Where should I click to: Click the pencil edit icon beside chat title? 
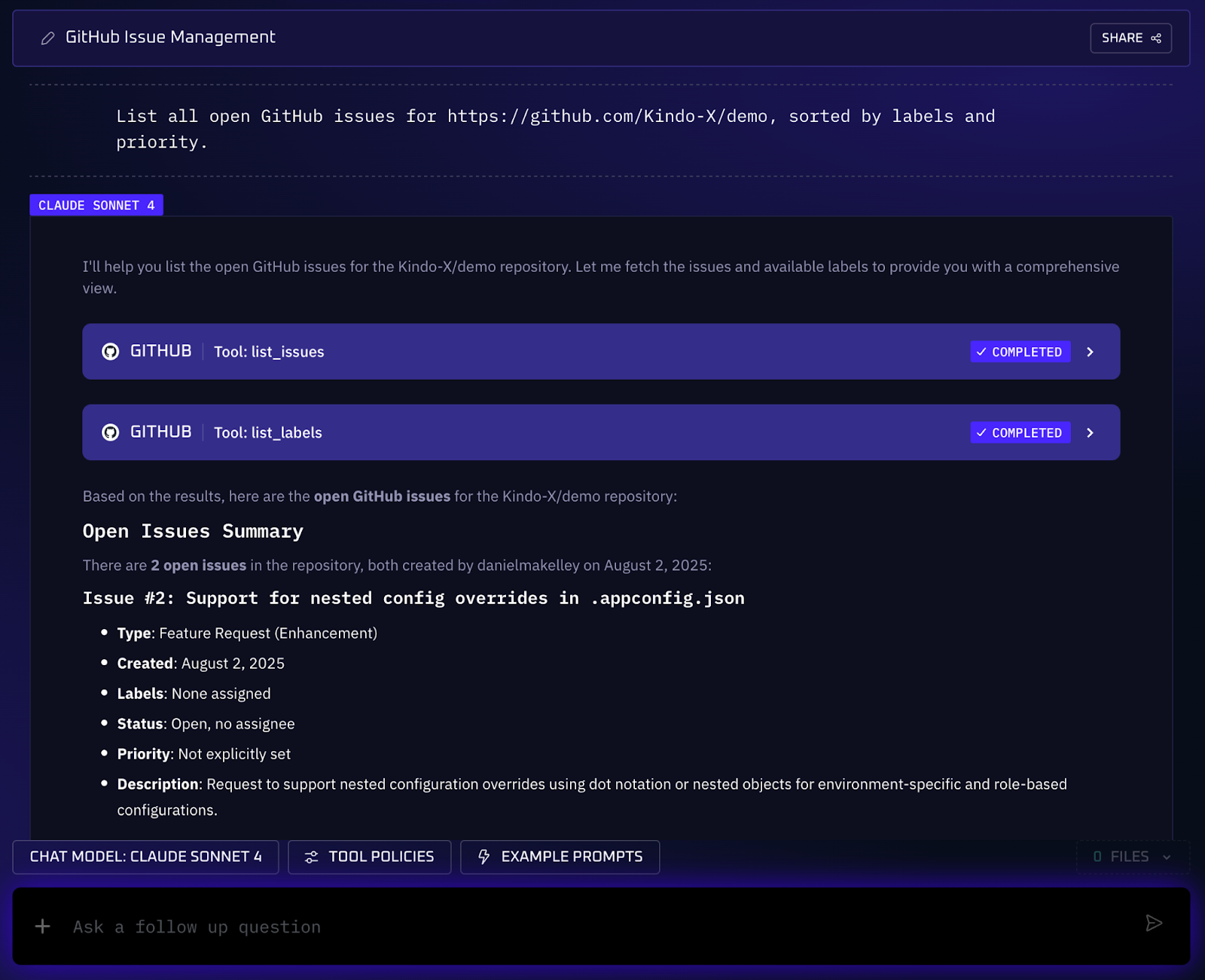point(47,38)
